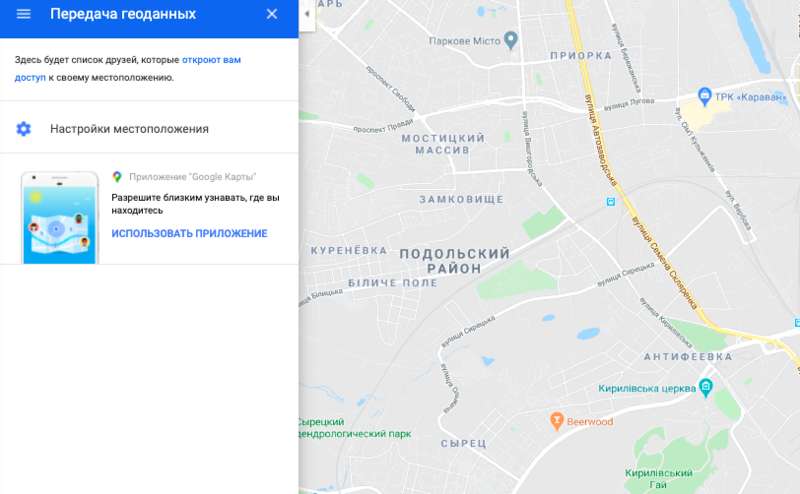Open Настройки местоположения
The image size is (800, 494).
coord(149,129)
